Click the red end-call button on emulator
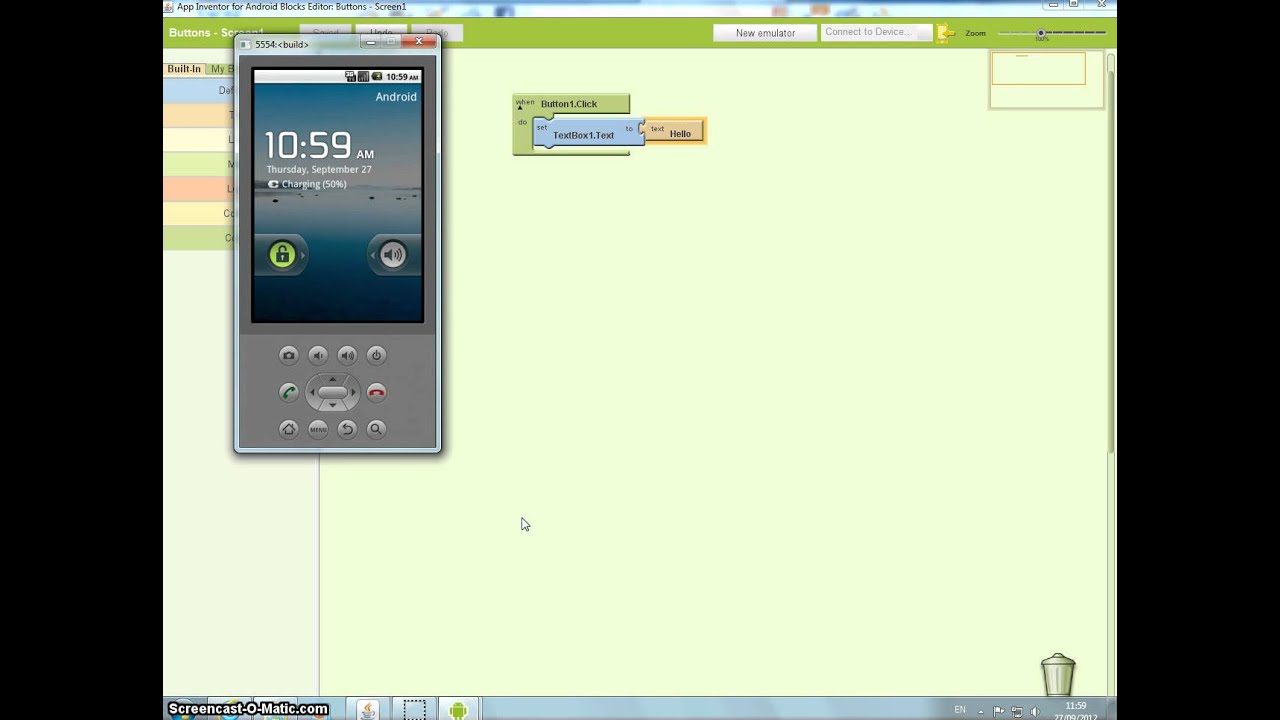This screenshot has height=720, width=1280. (x=376, y=392)
